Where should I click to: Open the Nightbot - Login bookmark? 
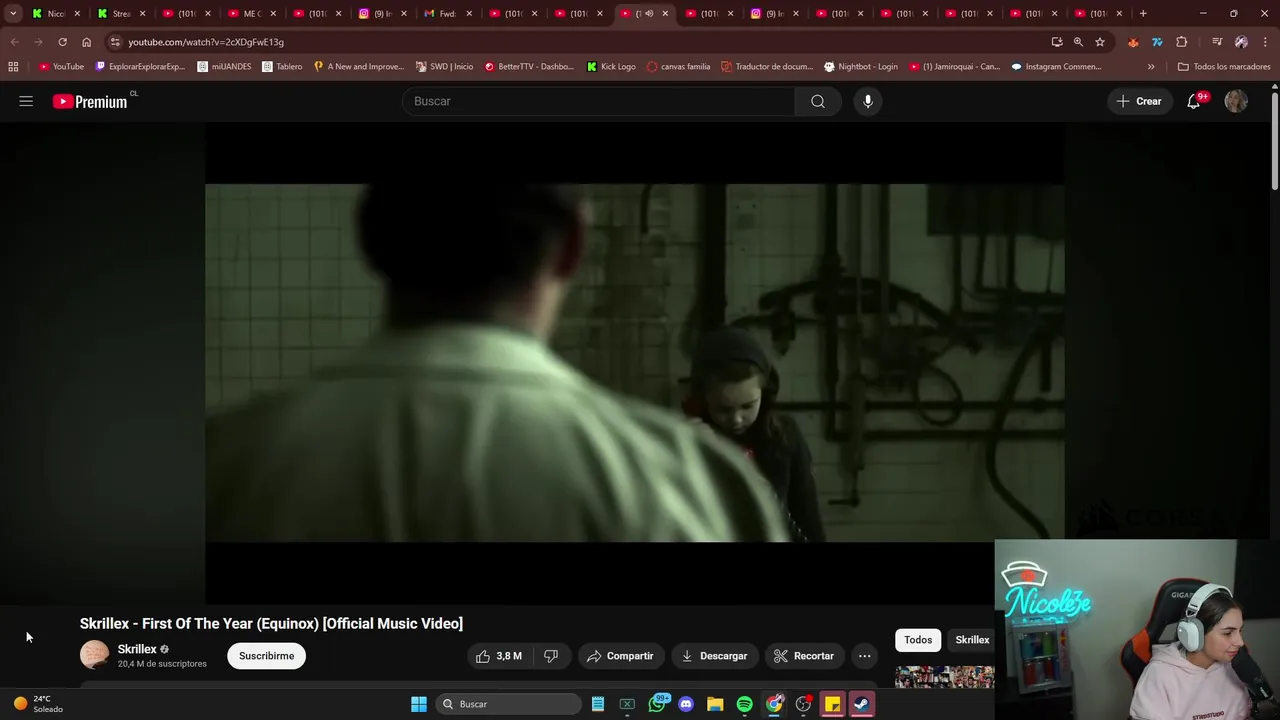[860, 67]
